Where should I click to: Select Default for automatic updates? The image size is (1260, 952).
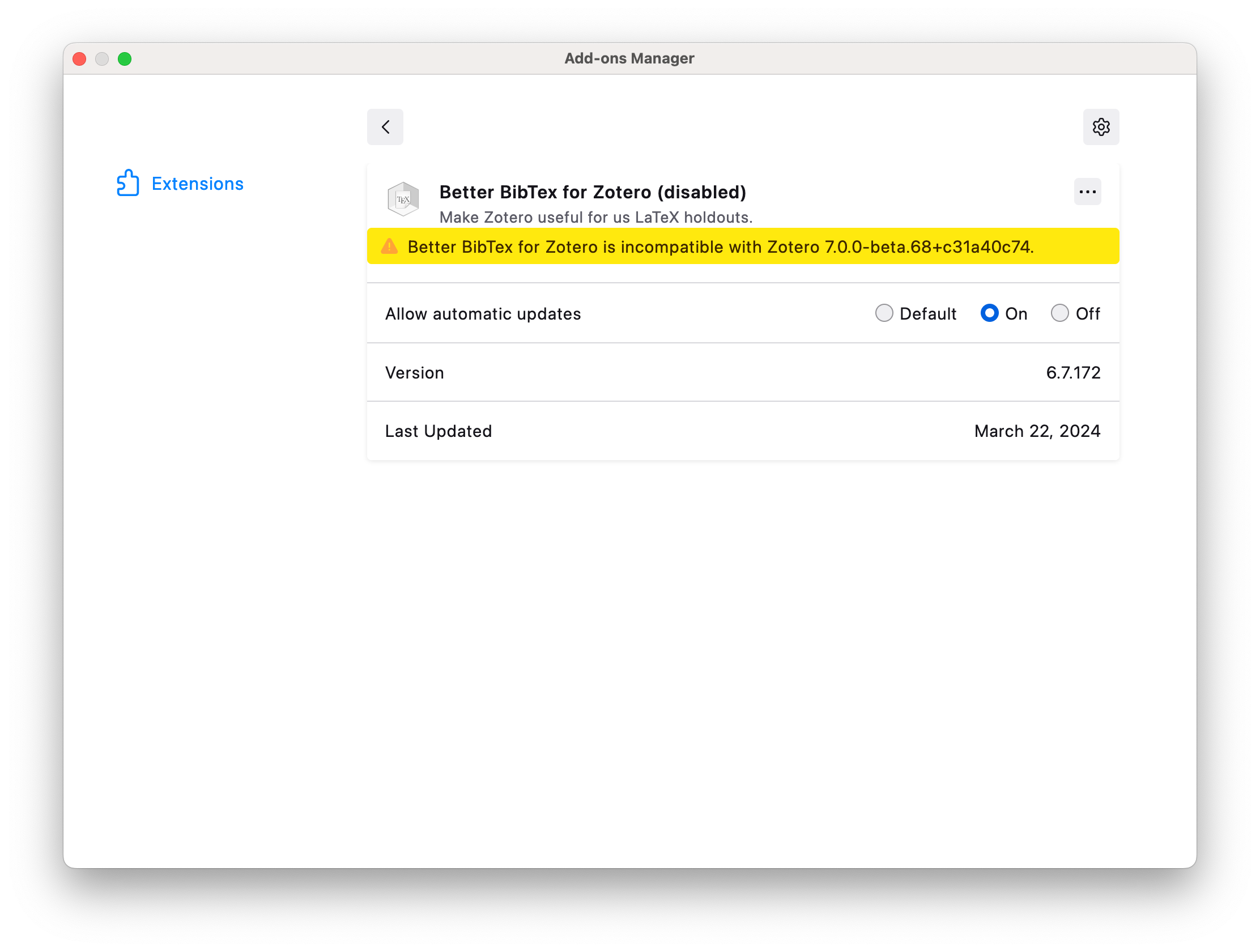pyautogui.click(x=883, y=313)
